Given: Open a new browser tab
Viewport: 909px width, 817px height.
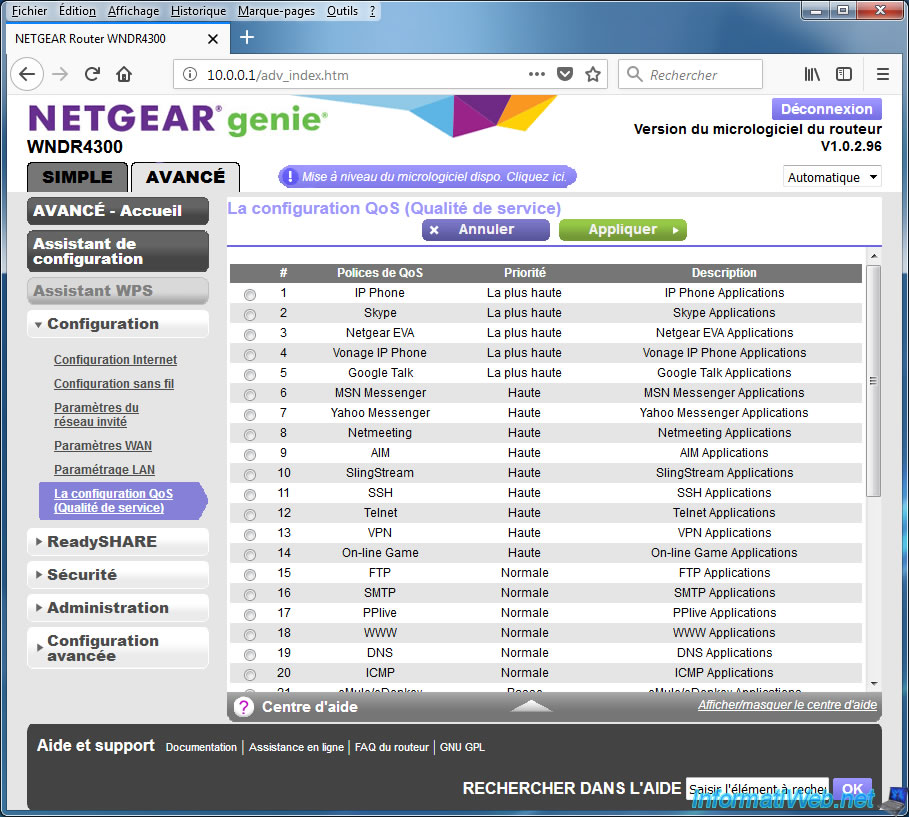Looking at the screenshot, I should coord(247,38).
